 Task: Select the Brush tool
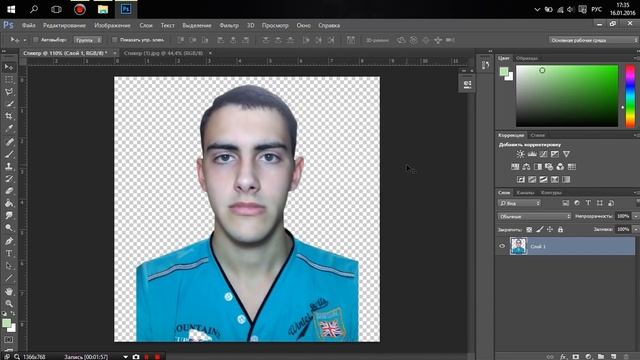click(9, 154)
